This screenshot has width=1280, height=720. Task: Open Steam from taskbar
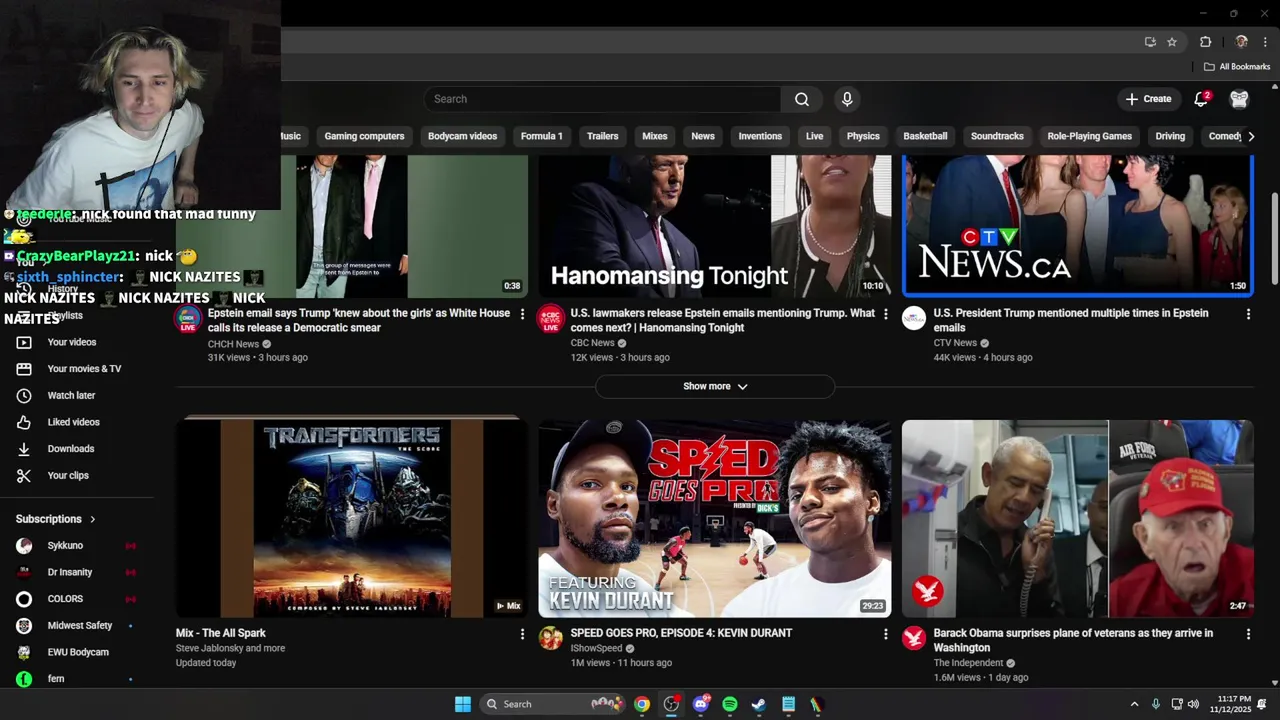tap(759, 704)
